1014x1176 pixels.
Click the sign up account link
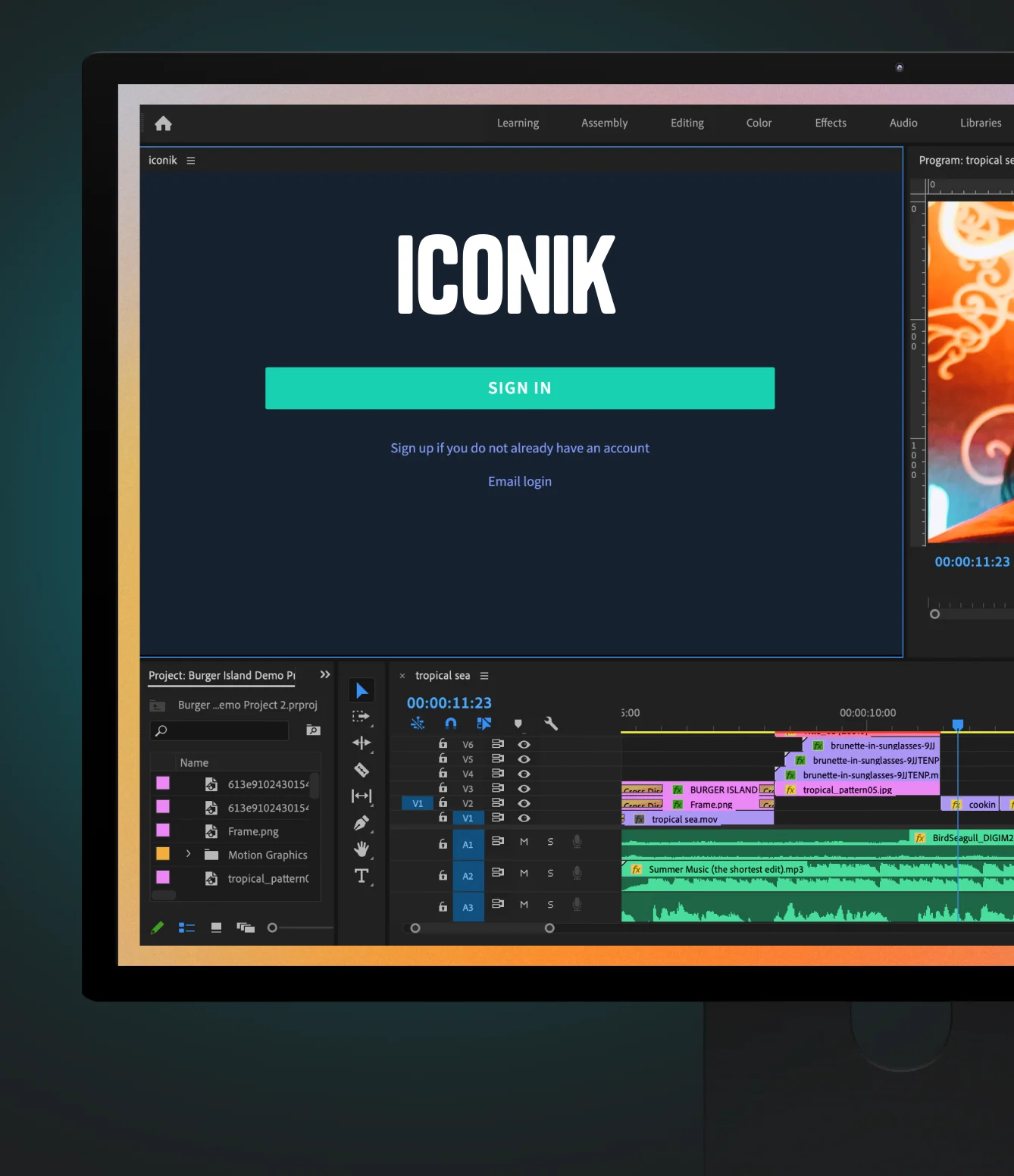tap(520, 448)
